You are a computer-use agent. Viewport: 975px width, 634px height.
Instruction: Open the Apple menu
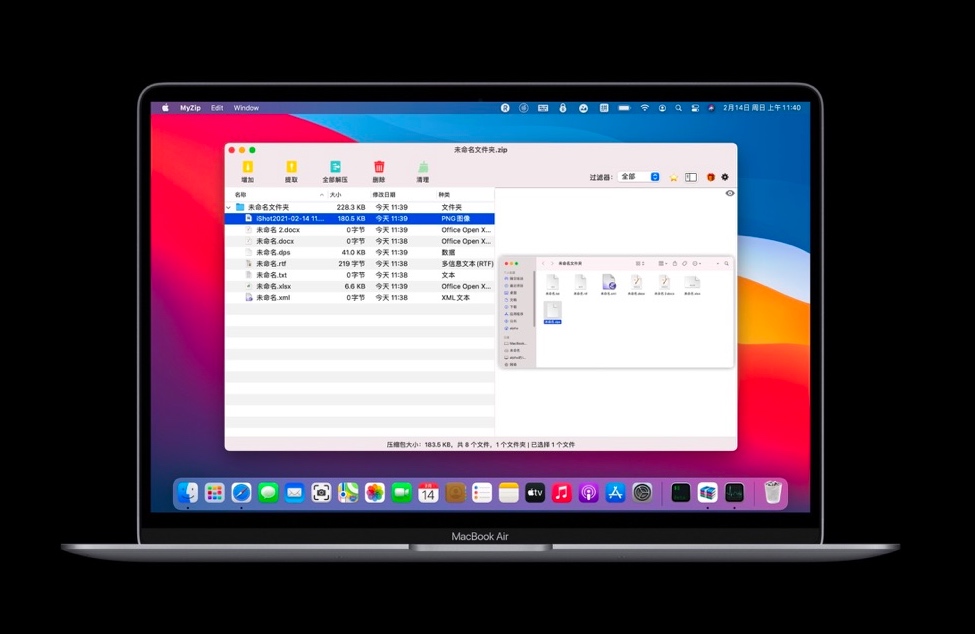[x=164, y=108]
